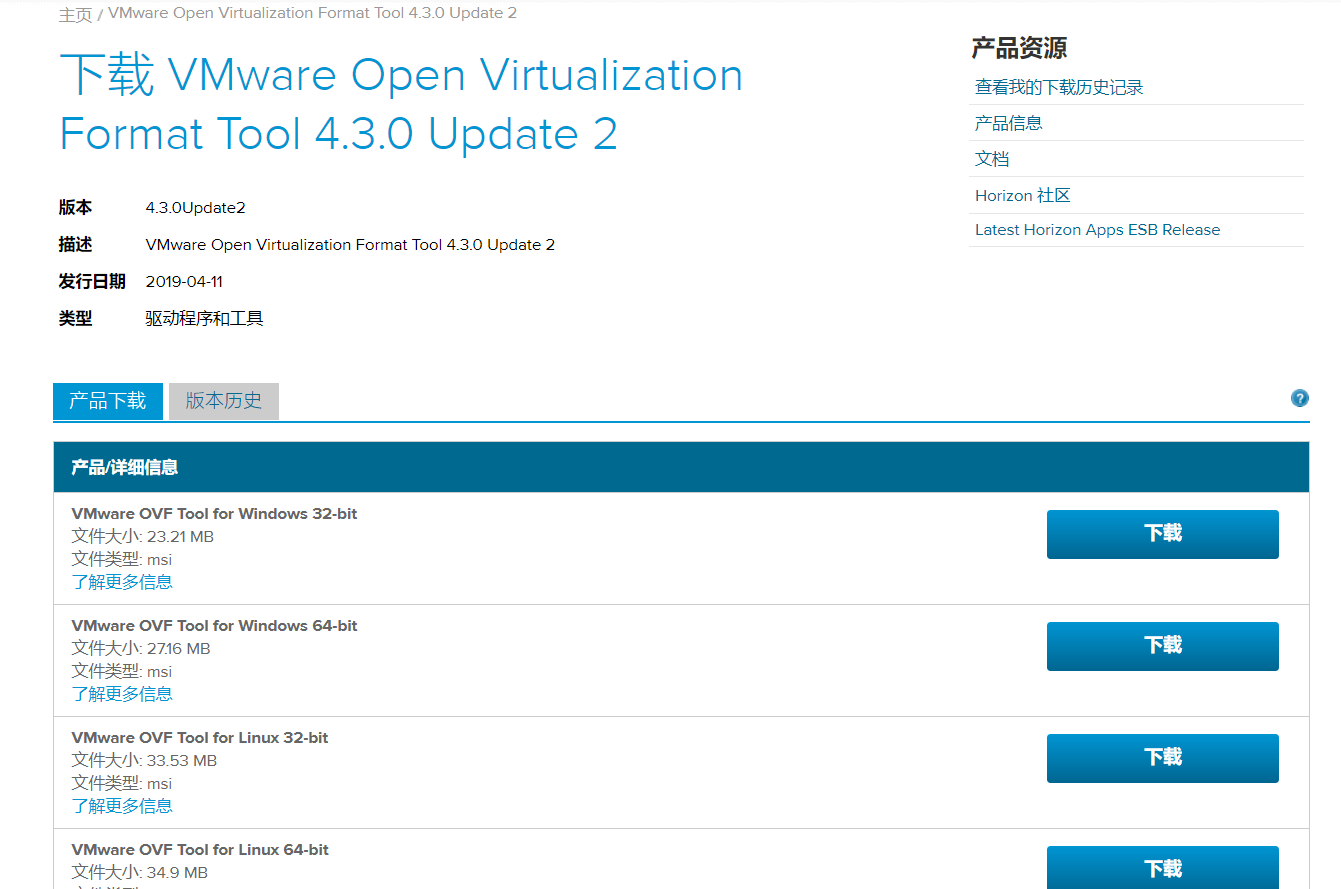Download OVF Tool for Linux 32-bit
Image resolution: width=1341 pixels, height=889 pixels.
[1163, 758]
